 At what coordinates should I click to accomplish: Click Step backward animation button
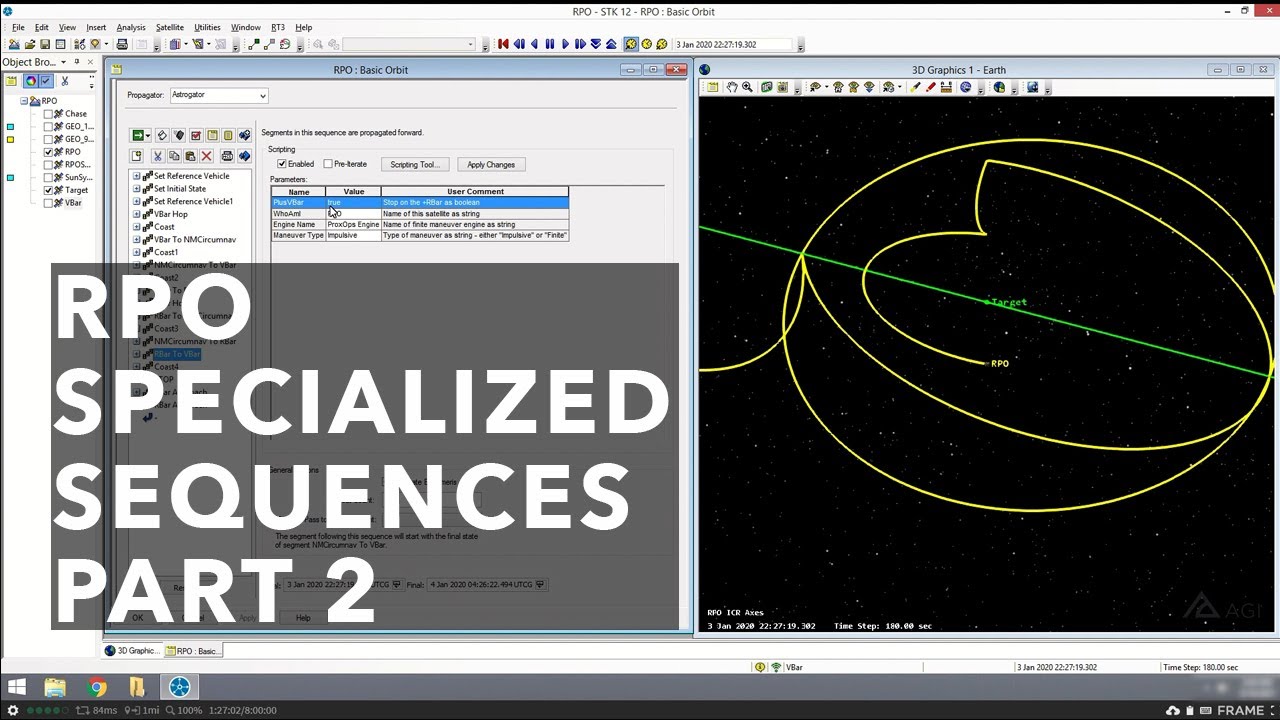(x=519, y=44)
